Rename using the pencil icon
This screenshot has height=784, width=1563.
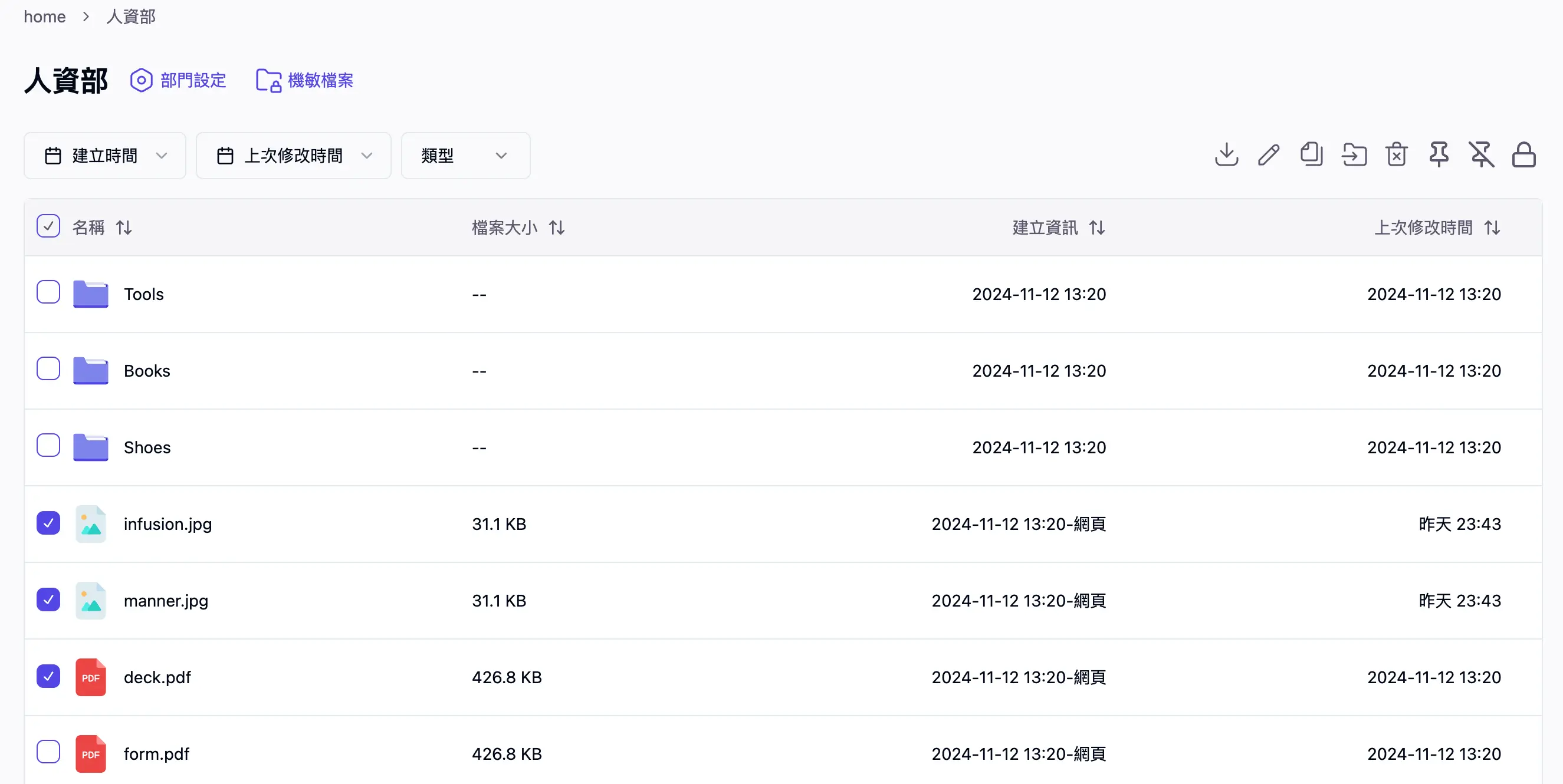(1269, 155)
